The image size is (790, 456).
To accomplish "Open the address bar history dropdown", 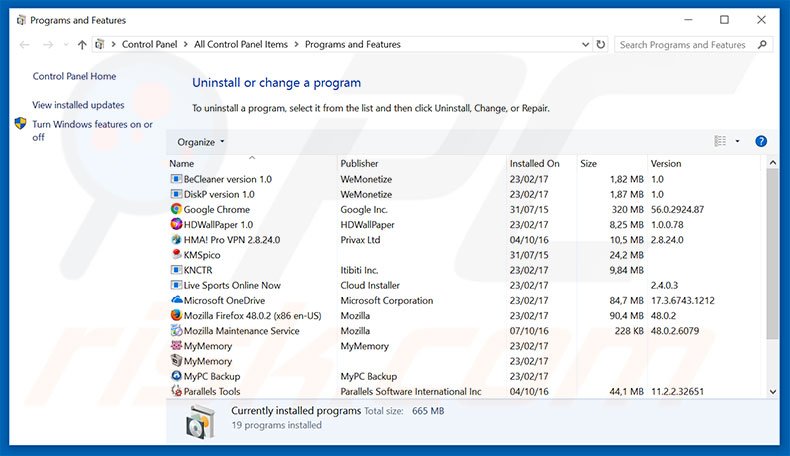I will (x=585, y=44).
